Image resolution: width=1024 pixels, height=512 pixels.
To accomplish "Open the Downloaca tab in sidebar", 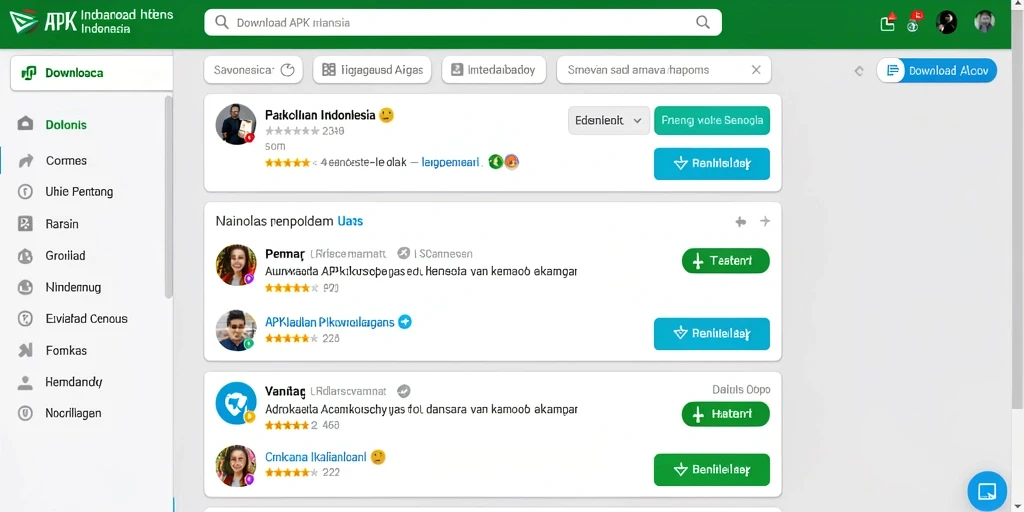I will tap(91, 73).
